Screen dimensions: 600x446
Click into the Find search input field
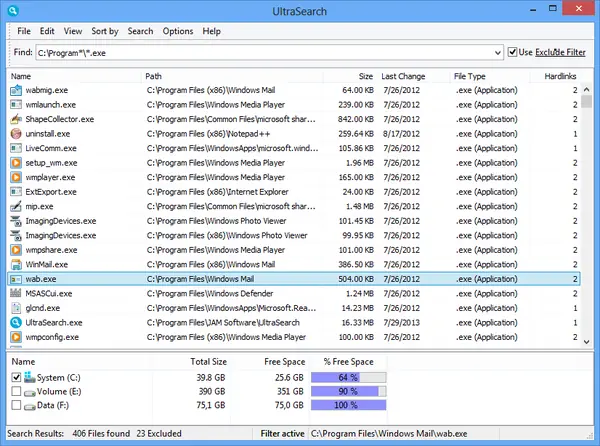[x=260, y=52]
